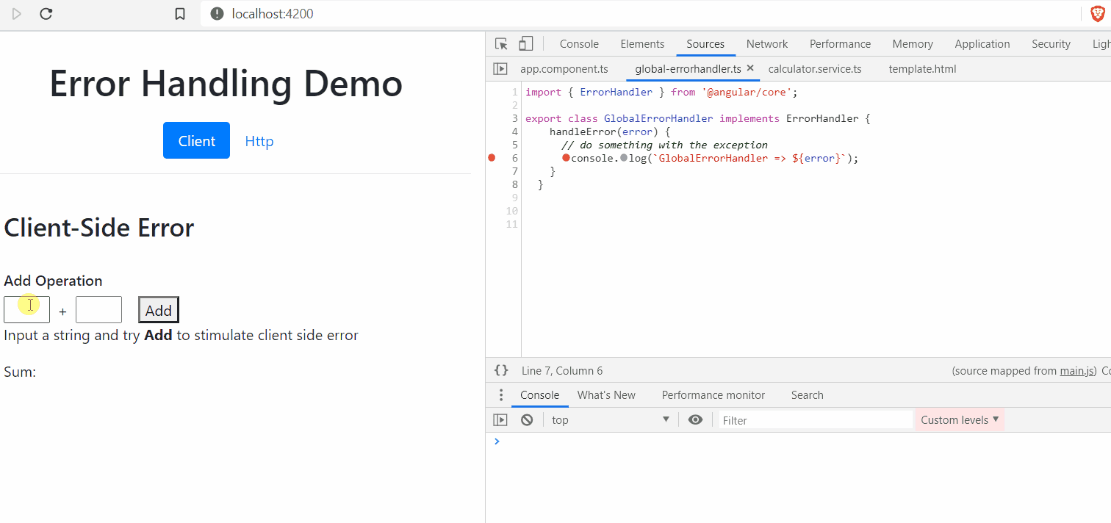Click the pretty-print curly braces icon
Viewport: 1111px width, 523px height.
(x=501, y=371)
